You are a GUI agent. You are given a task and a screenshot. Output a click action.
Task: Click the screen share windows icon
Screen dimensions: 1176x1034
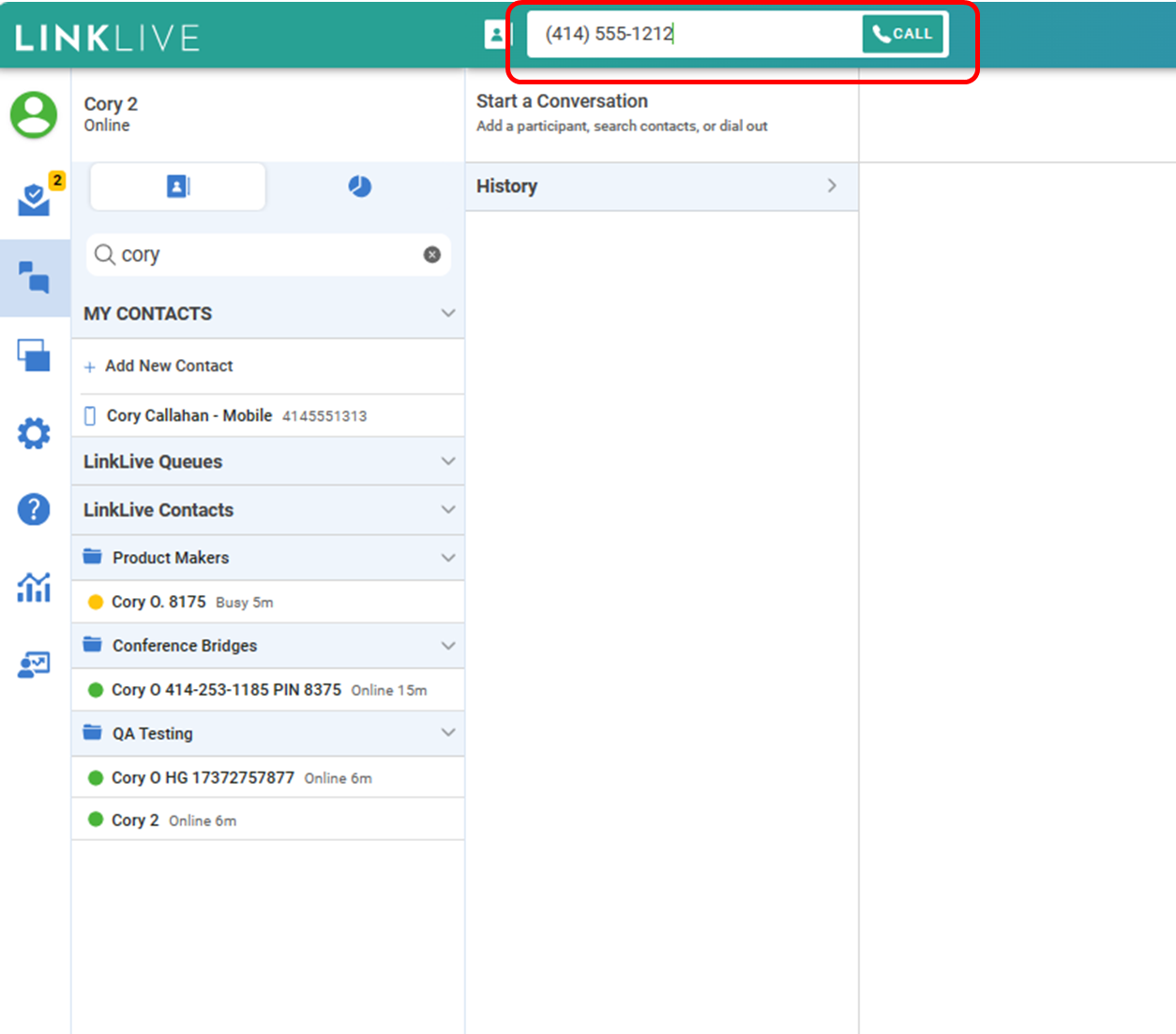(x=35, y=355)
